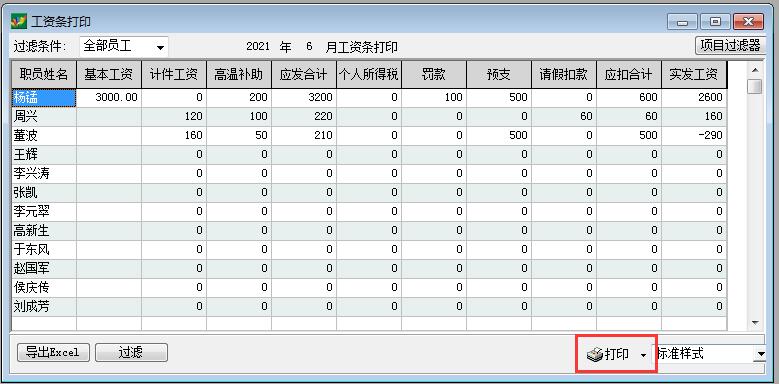Click the year value 2021
The image size is (779, 384).
coord(258,47)
